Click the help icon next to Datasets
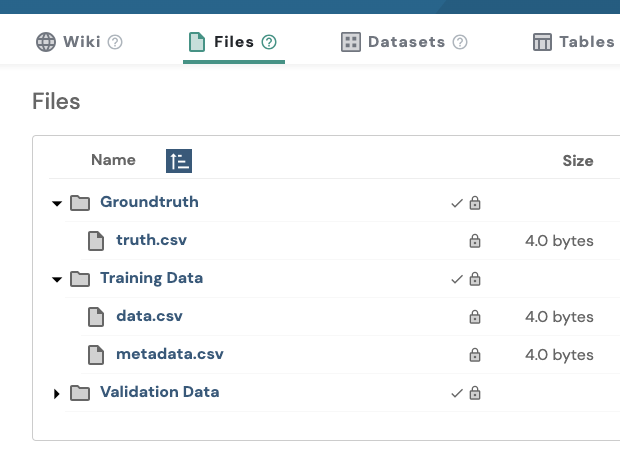Screen dimensions: 620x454 [460, 42]
